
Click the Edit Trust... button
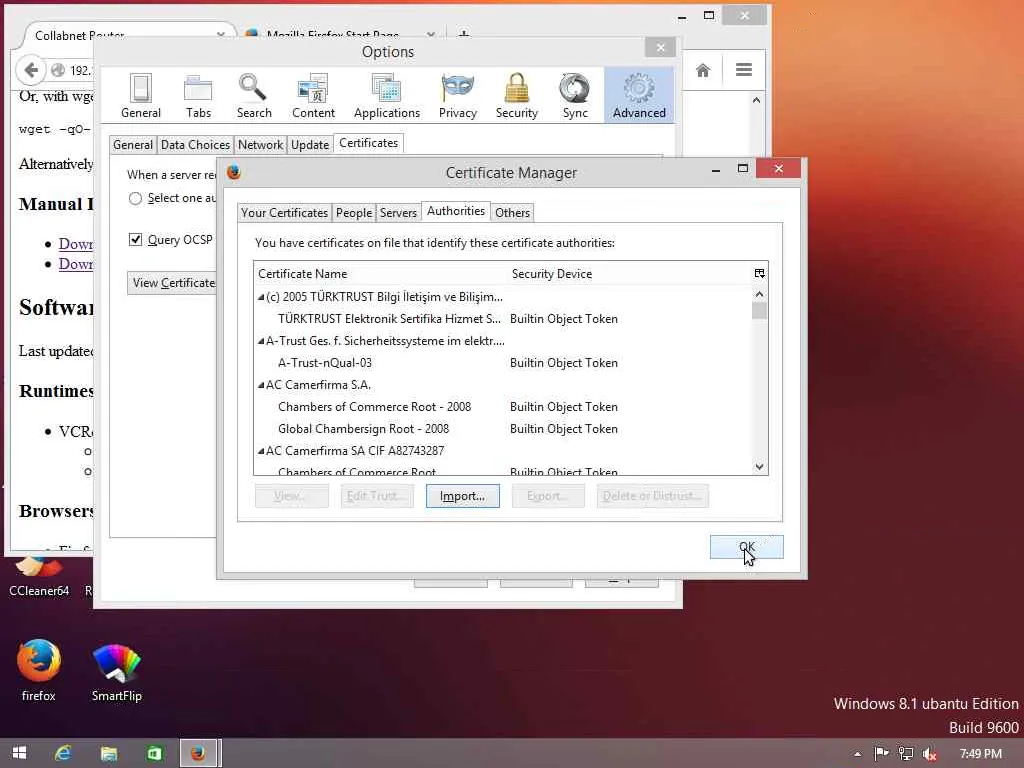tap(377, 496)
